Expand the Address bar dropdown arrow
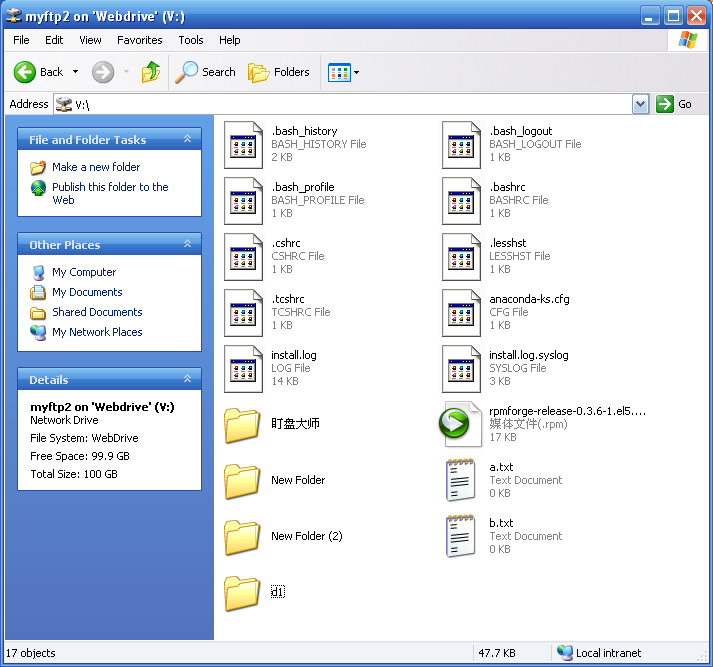The height and width of the screenshot is (667, 713). click(x=640, y=104)
